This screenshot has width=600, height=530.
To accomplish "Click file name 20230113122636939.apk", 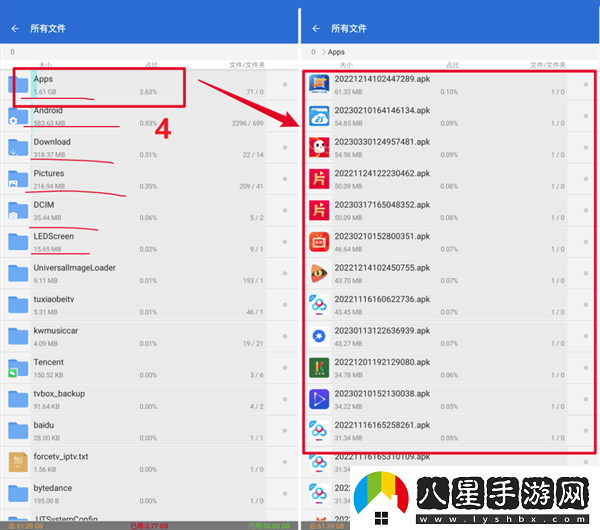I will tap(382, 331).
